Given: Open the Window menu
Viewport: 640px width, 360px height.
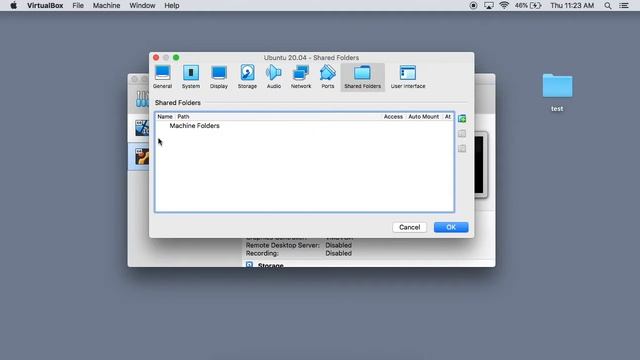Looking at the screenshot, I should tap(142, 6).
